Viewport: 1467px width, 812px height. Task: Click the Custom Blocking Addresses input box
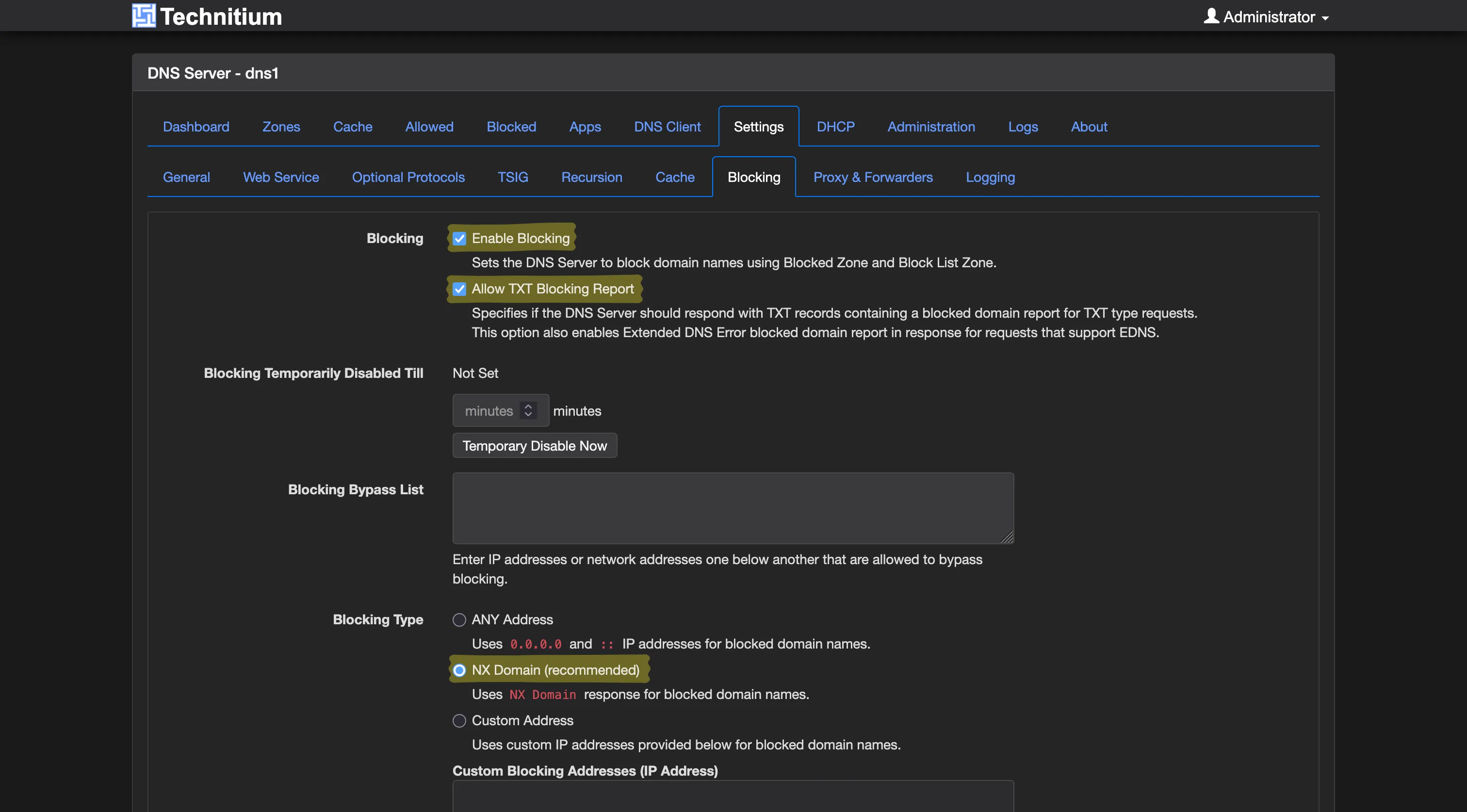point(733,796)
